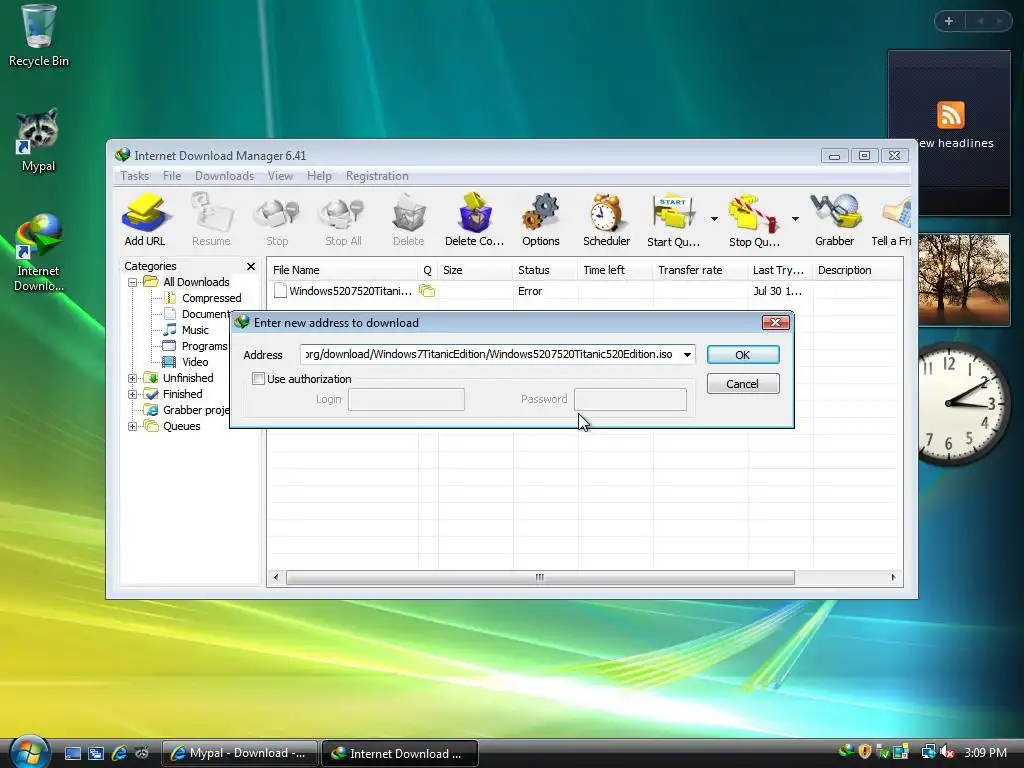This screenshot has width=1024, height=768.
Task: Open Options with the gear icon
Action: tap(541, 220)
